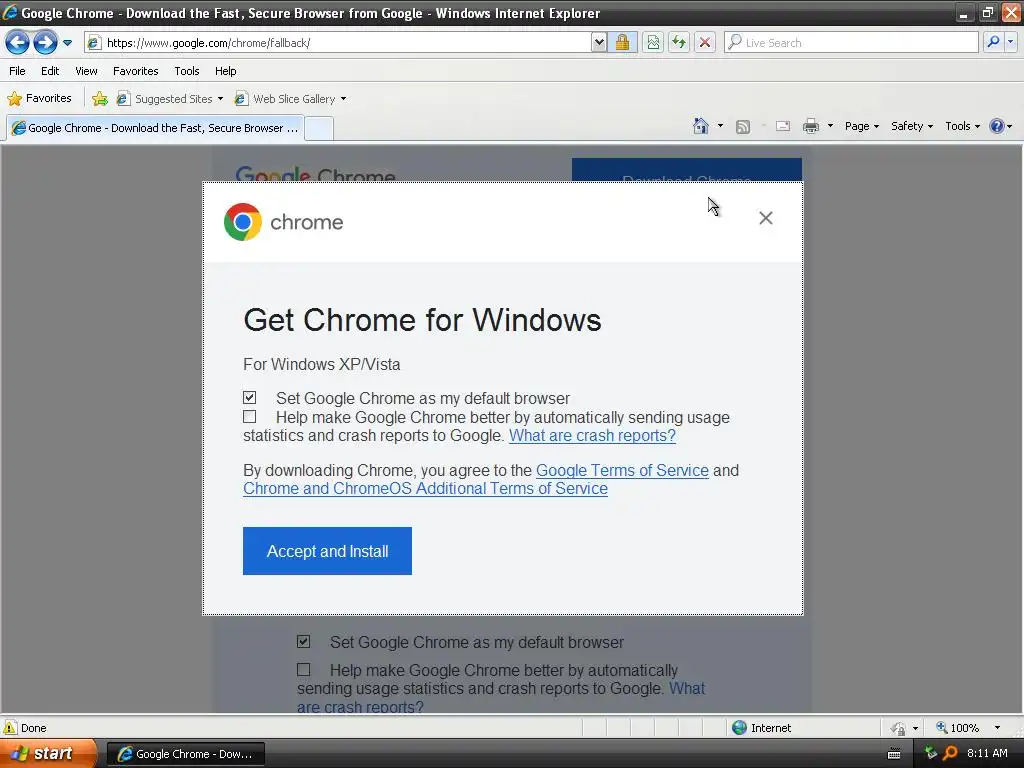
Task: Stop loading with the red X icon
Action: 705,42
